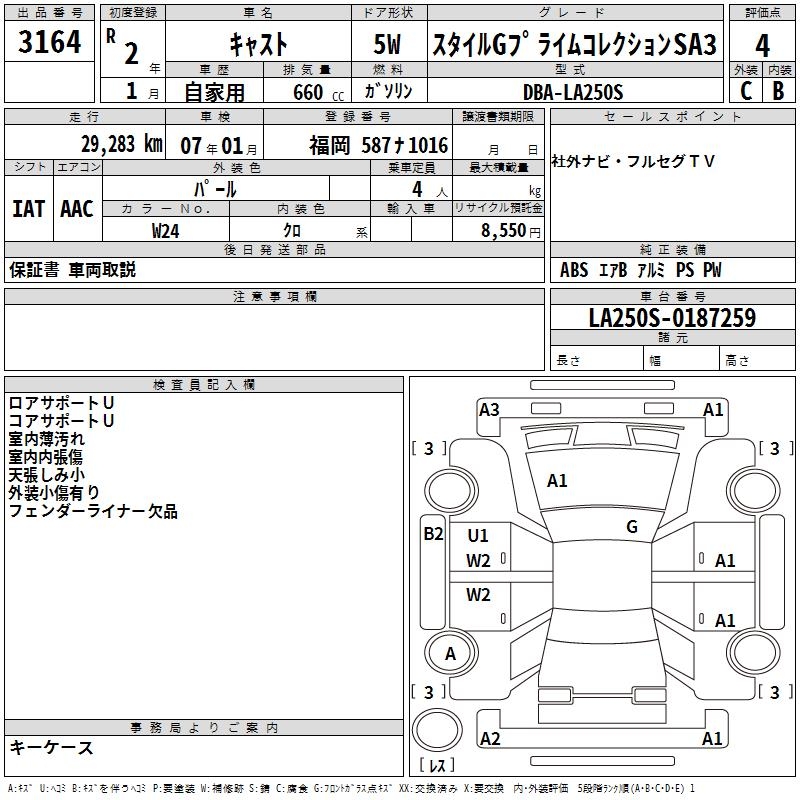Select the 社外ナビ・フルセグTV sales point
This screenshot has width=800, height=800.
[635, 162]
